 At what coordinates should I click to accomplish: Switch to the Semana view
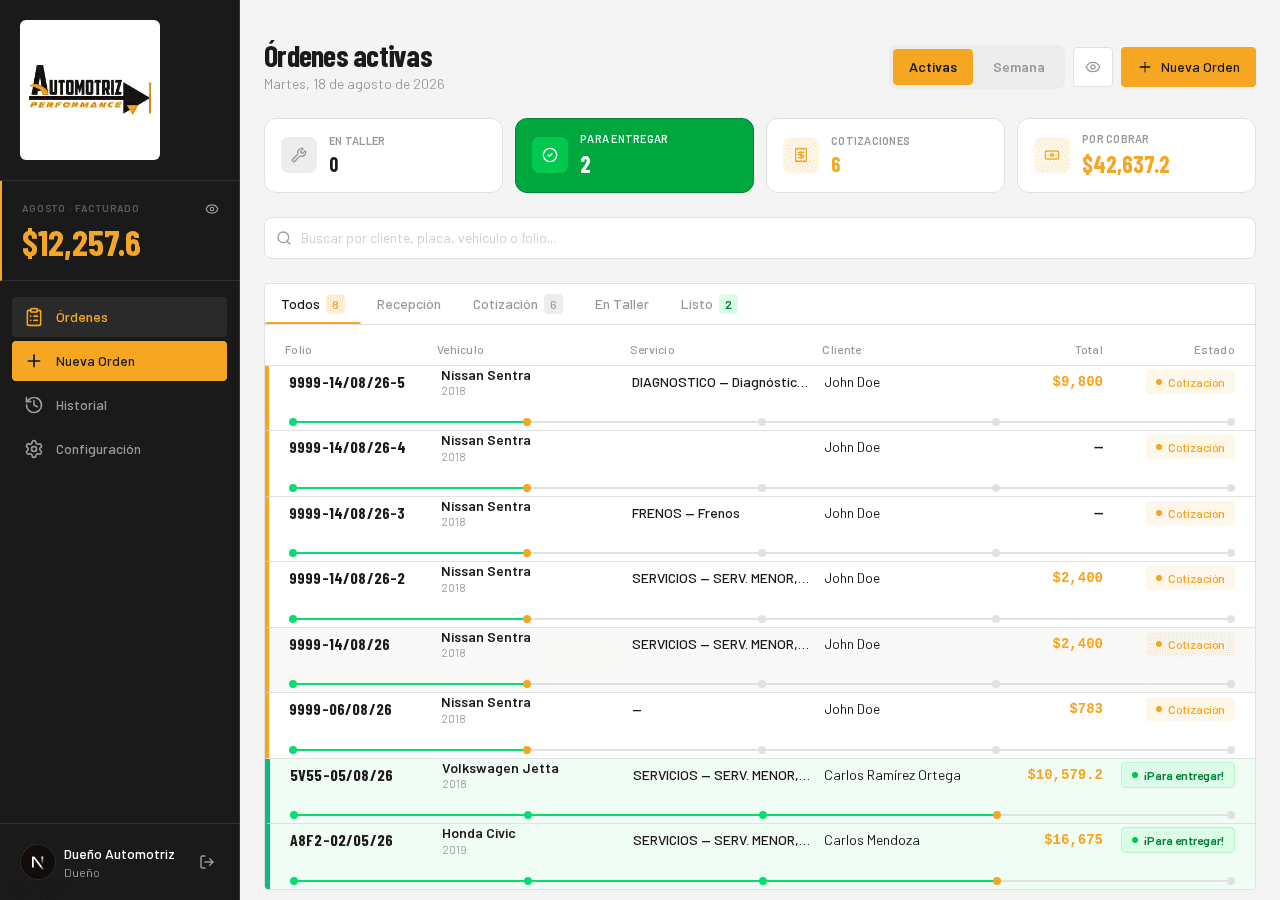tap(1019, 67)
